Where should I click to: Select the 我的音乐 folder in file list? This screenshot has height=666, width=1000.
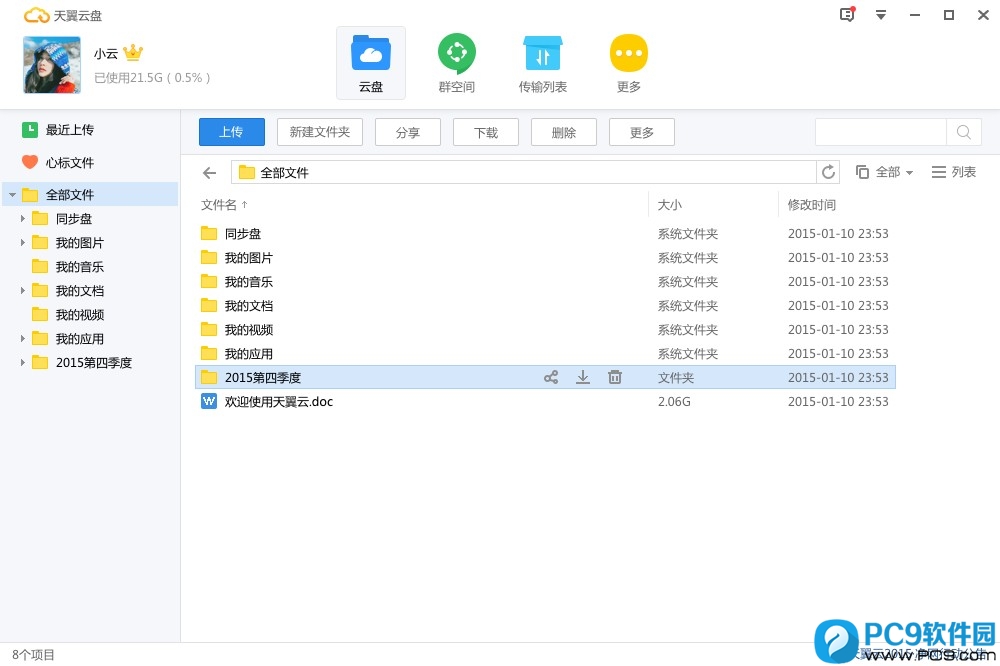click(237, 281)
